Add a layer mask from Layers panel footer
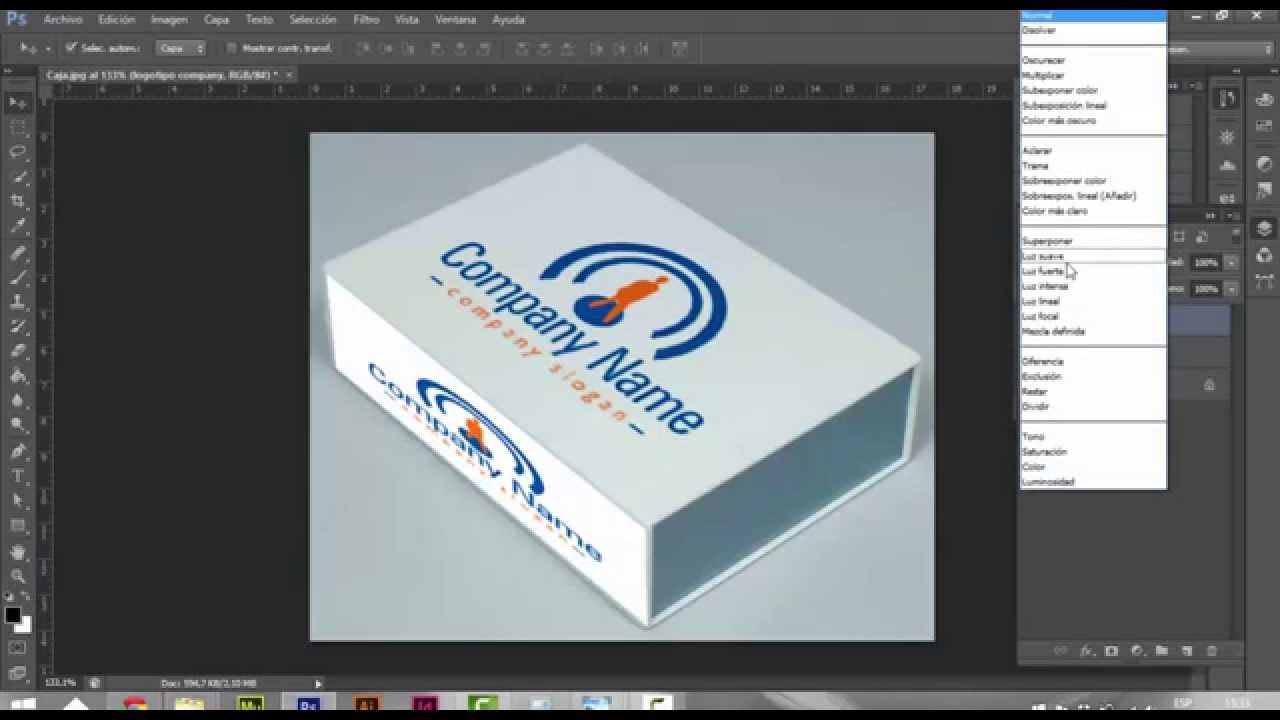Screen dimensions: 1280x720 [x=1111, y=651]
